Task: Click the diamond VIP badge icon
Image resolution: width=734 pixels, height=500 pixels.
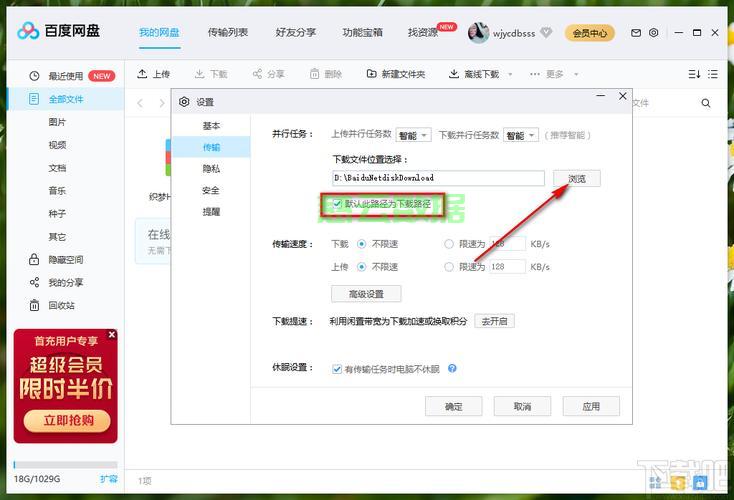Action: pyautogui.click(x=546, y=33)
